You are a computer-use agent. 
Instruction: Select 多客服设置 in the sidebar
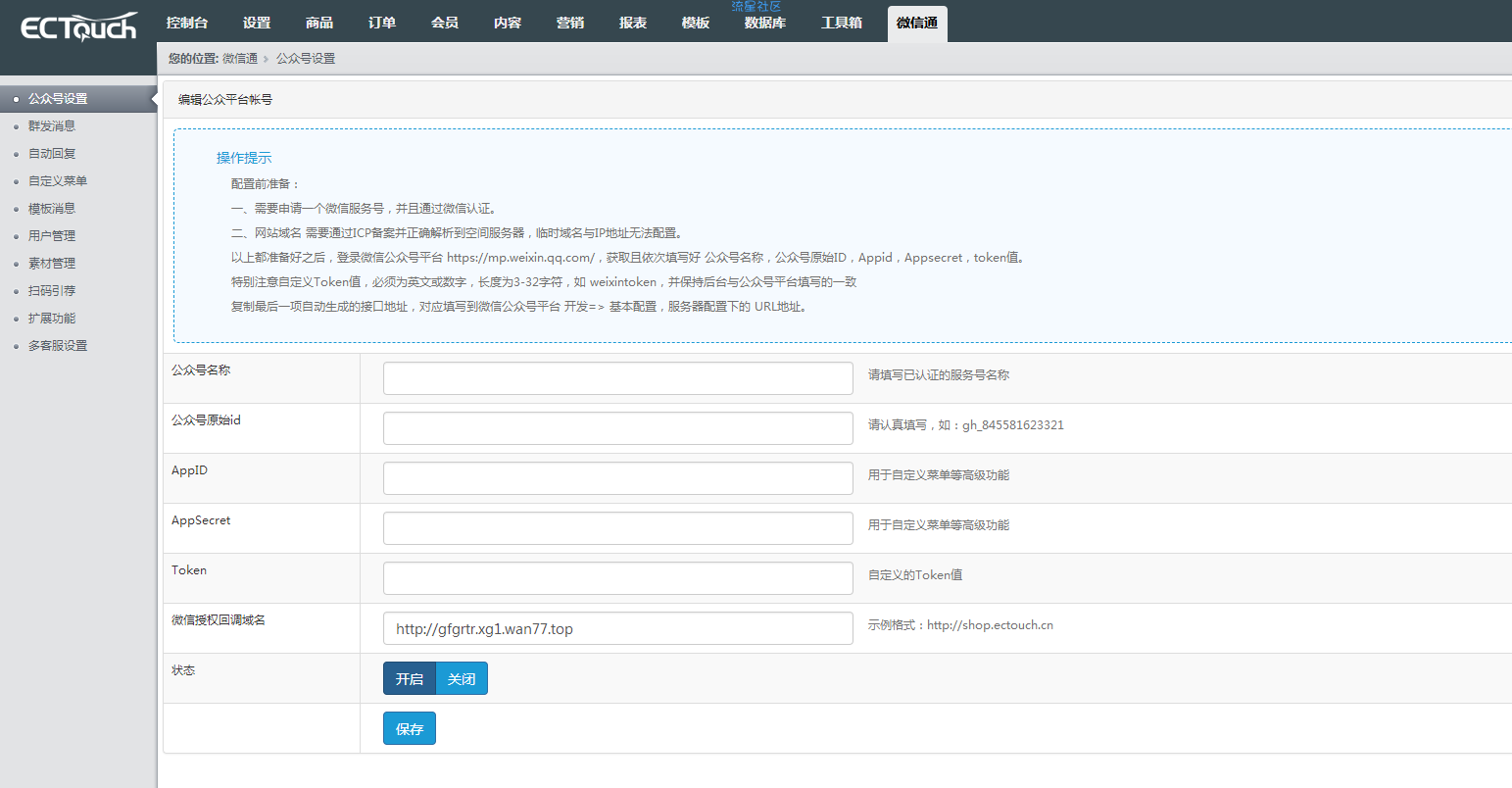click(58, 346)
